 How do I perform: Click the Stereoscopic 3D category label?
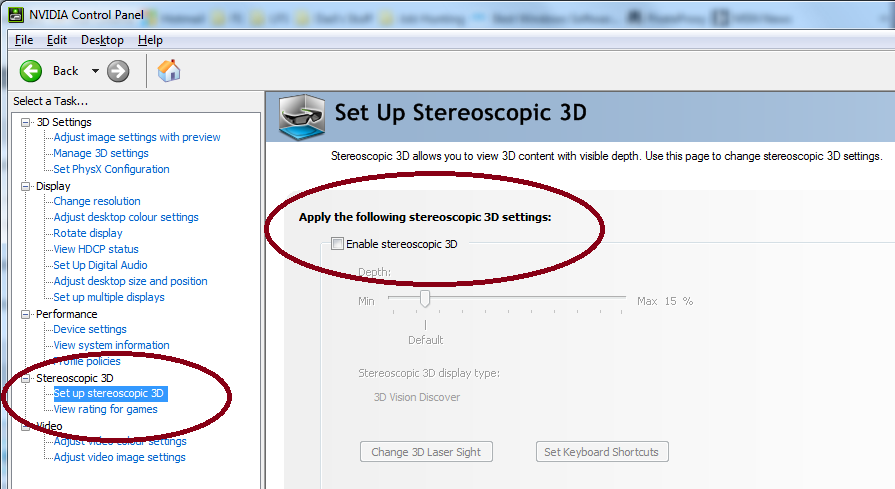click(x=75, y=378)
